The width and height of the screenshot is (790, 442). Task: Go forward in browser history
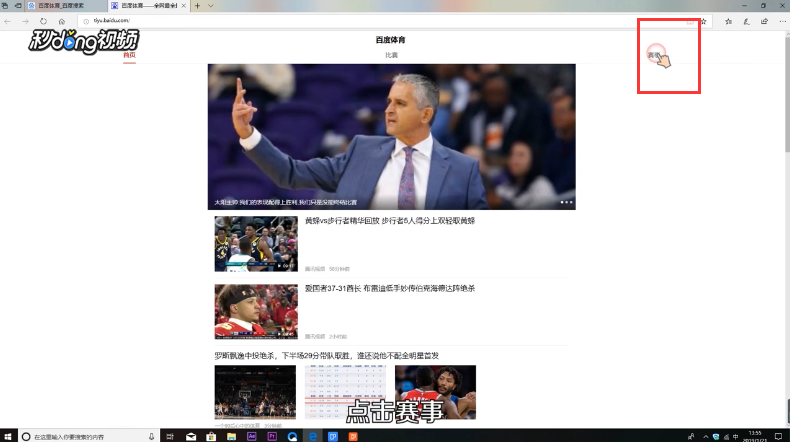point(25,21)
